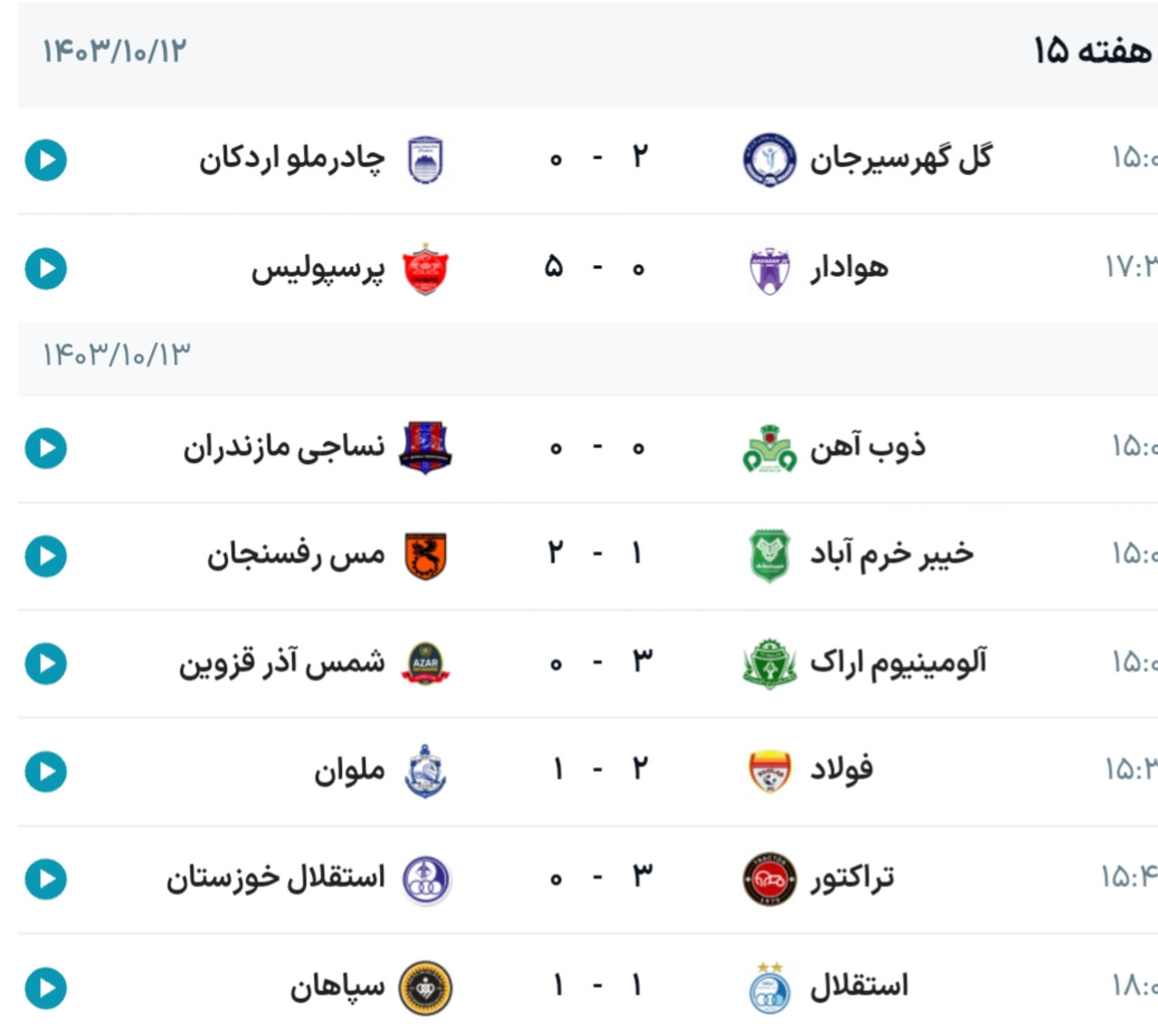
Task: Click the Havadar purple club logo
Action: [769, 269]
